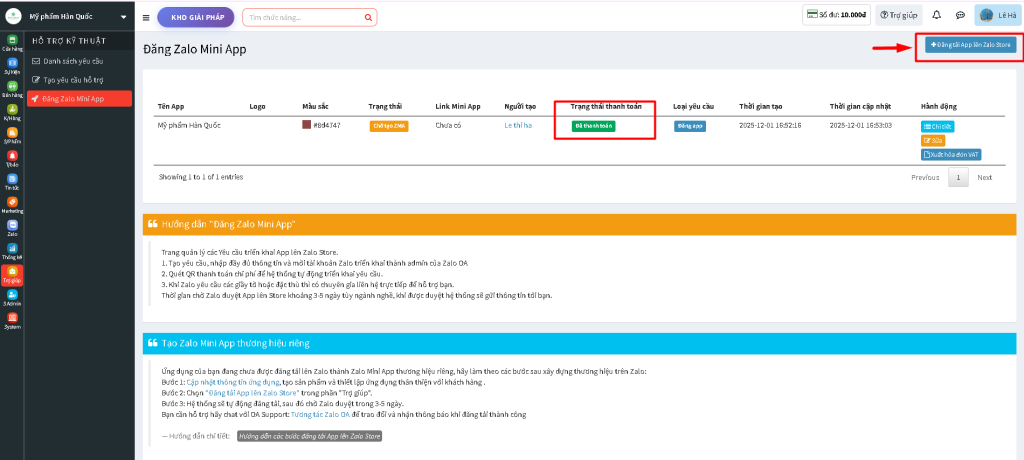1024x460 pixels.
Task: Sort by Trạng thái column header
Action: (x=385, y=106)
